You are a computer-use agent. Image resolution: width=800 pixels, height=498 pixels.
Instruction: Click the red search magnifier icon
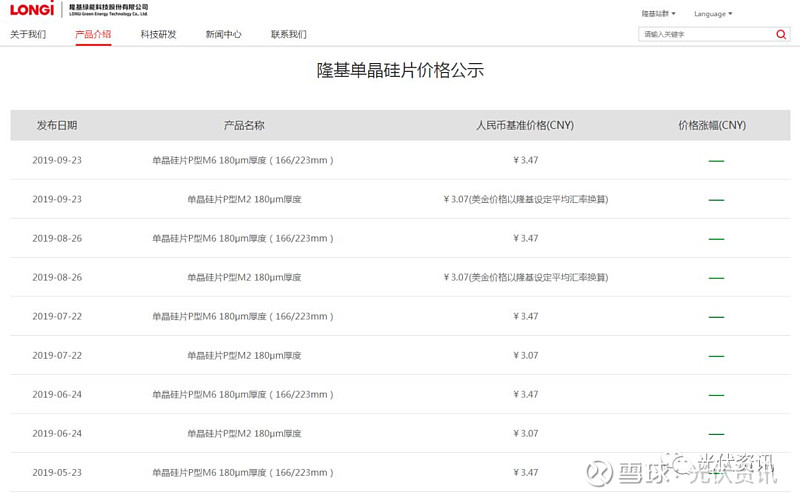[781, 34]
